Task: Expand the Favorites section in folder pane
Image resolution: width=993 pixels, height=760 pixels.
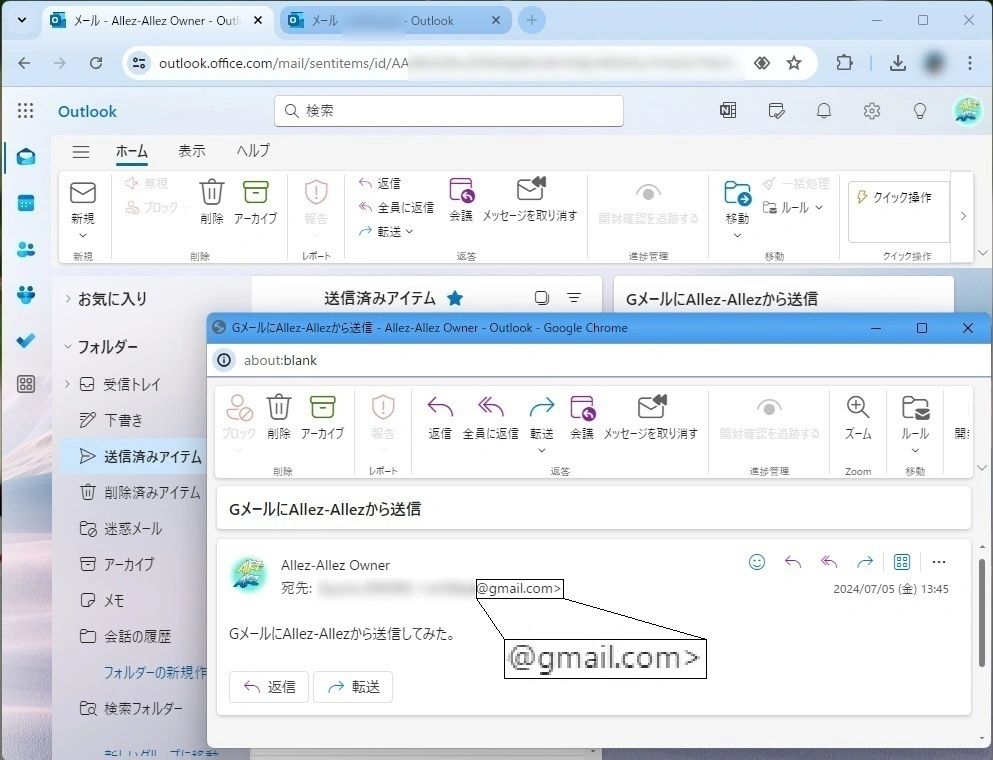Action: pyautogui.click(x=68, y=298)
